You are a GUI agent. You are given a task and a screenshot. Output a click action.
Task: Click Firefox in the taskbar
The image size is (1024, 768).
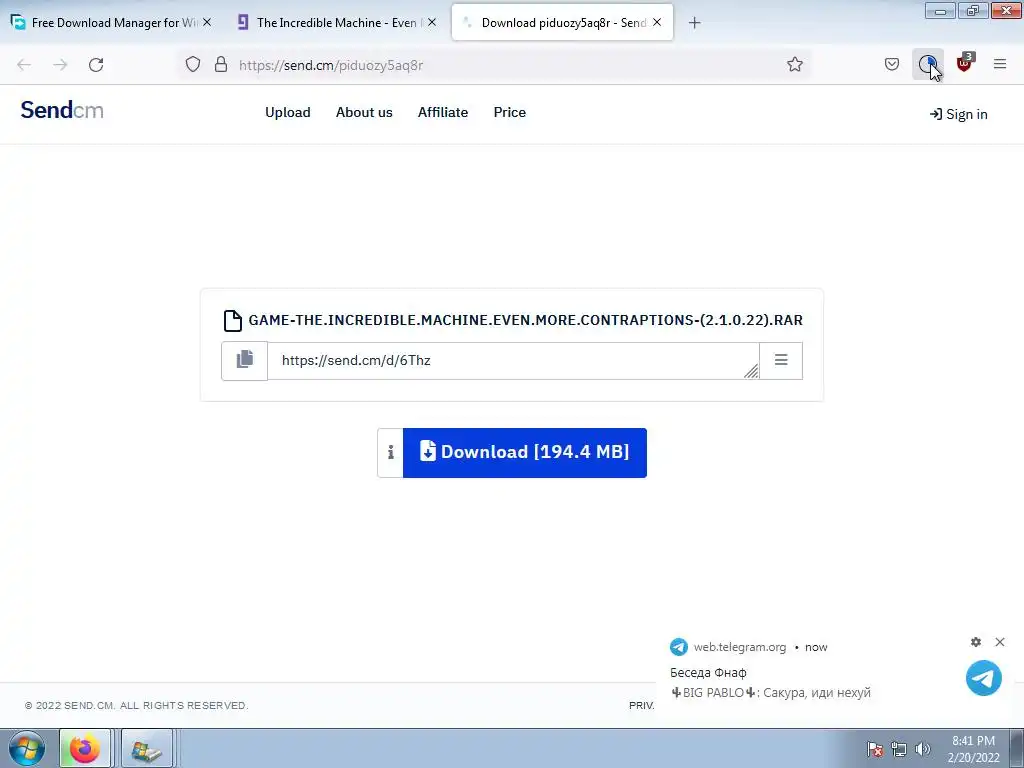(85, 748)
